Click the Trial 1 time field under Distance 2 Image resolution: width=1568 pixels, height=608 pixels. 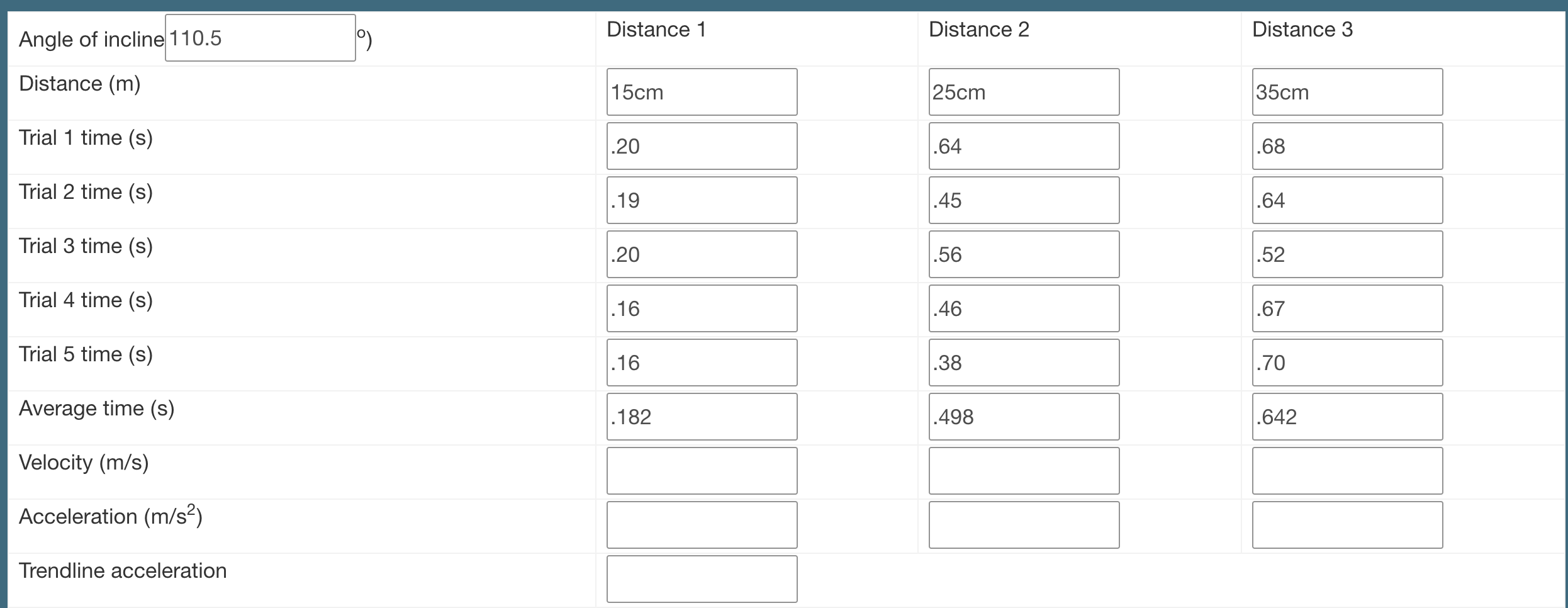pos(1023,145)
